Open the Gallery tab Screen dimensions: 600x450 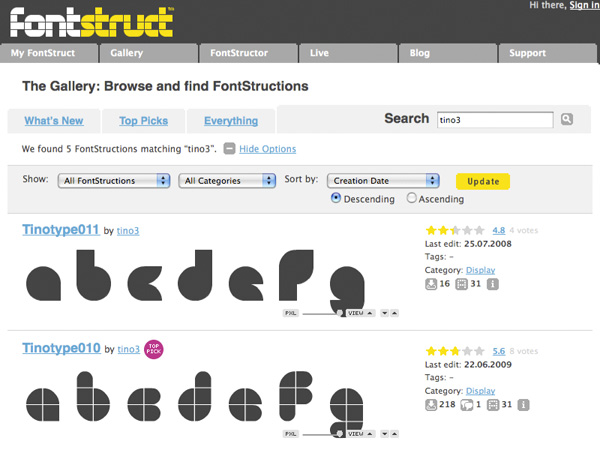click(x=149, y=53)
